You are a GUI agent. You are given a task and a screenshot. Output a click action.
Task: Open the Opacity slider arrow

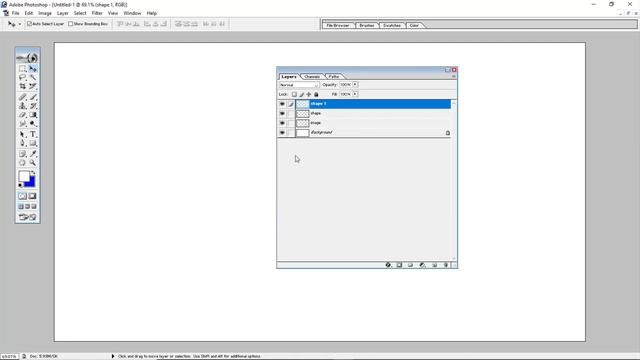[355, 84]
